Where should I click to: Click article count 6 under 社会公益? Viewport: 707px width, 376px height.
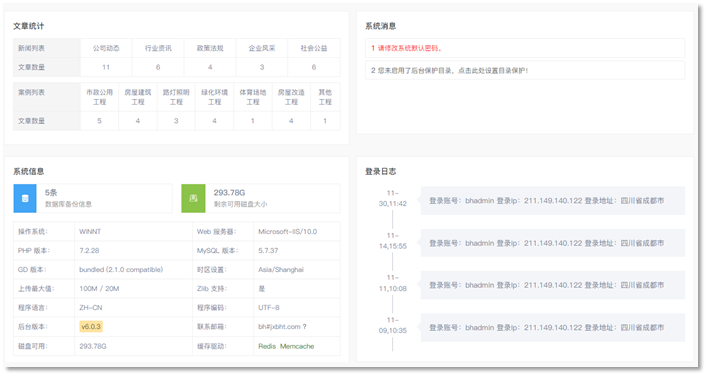pyautogui.click(x=314, y=67)
